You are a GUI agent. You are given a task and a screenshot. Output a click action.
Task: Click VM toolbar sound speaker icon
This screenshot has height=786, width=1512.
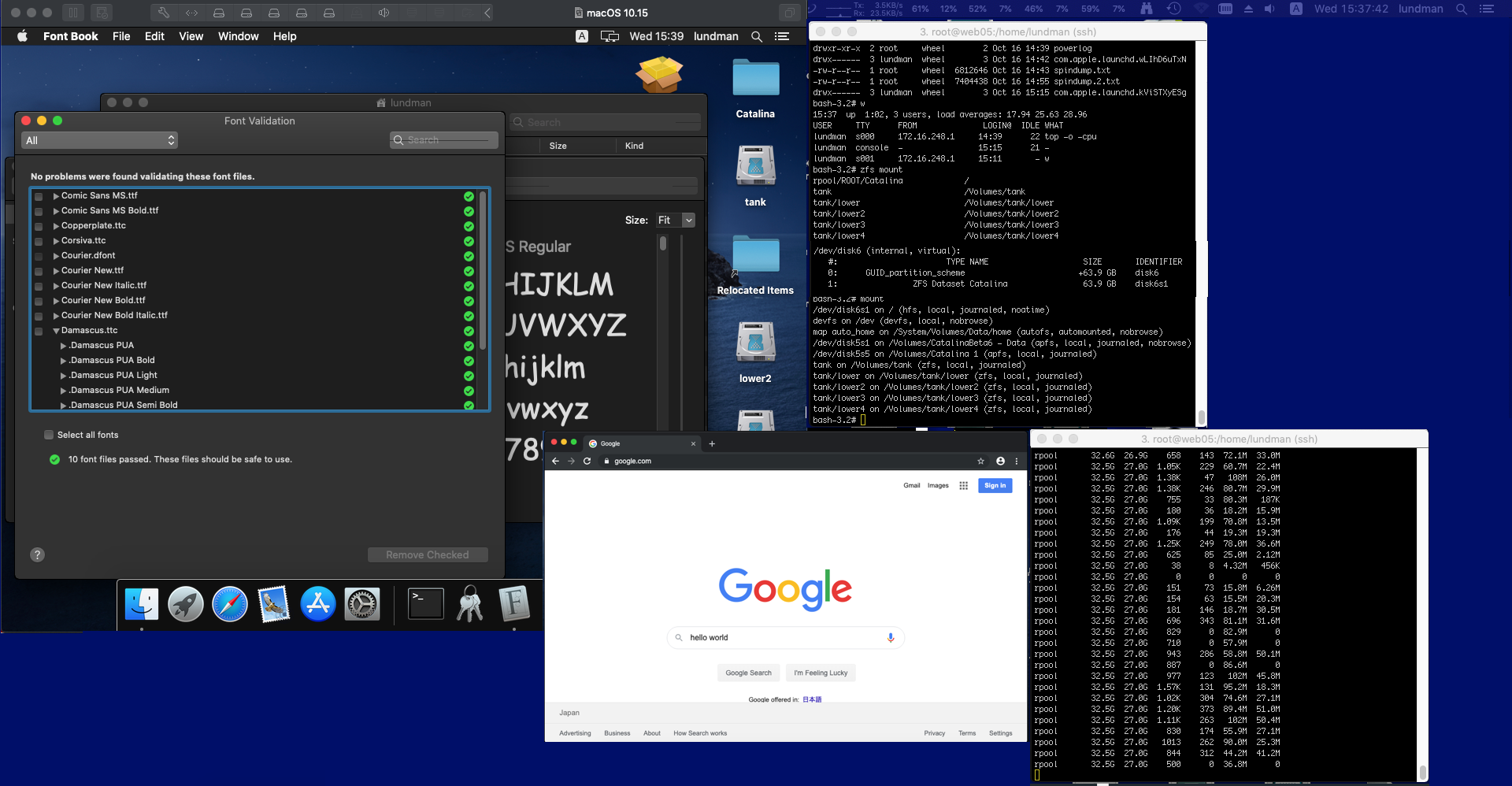384,13
